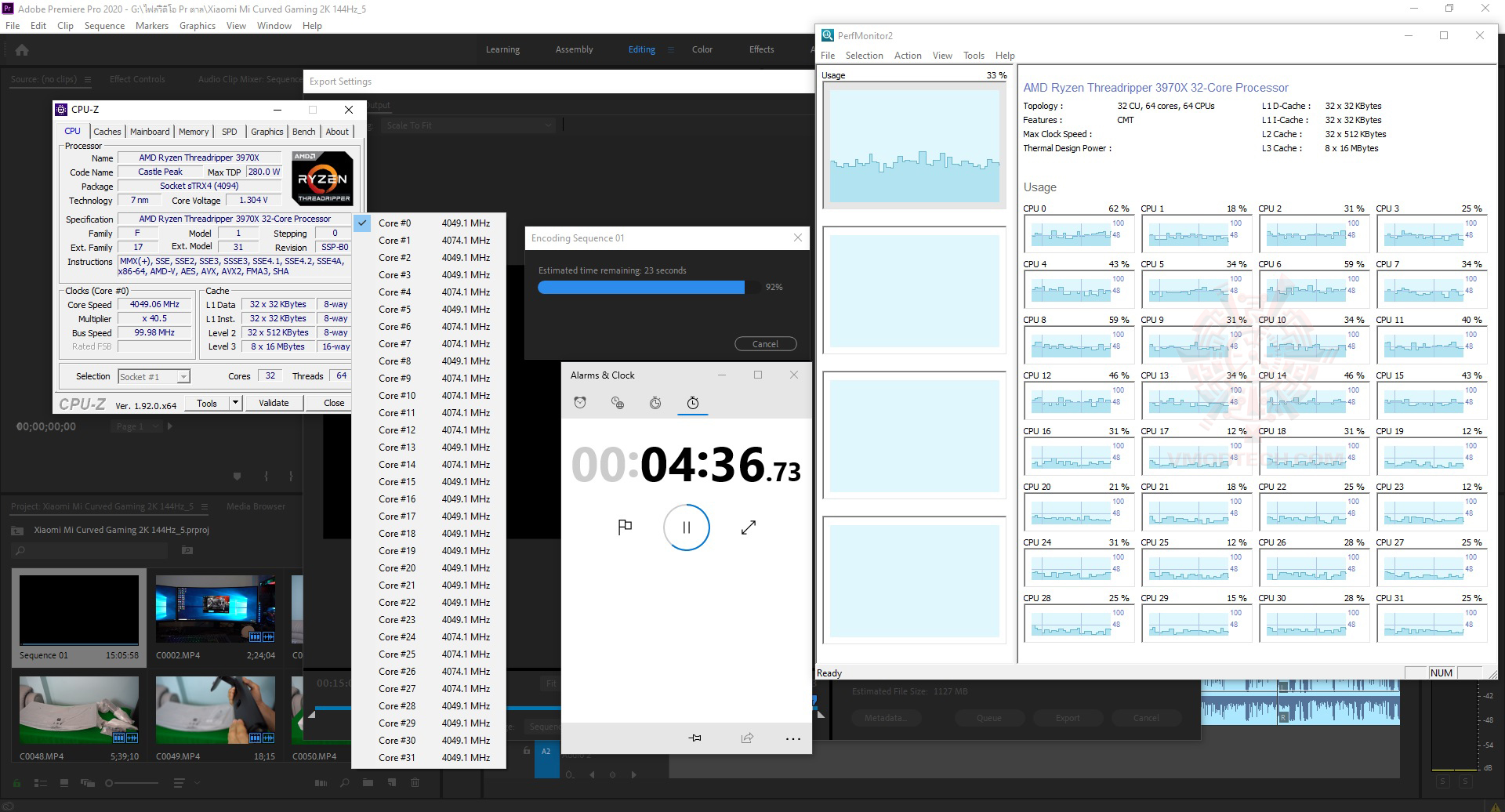Record a lap with the flag icon
The image size is (1505, 812).
[625, 527]
